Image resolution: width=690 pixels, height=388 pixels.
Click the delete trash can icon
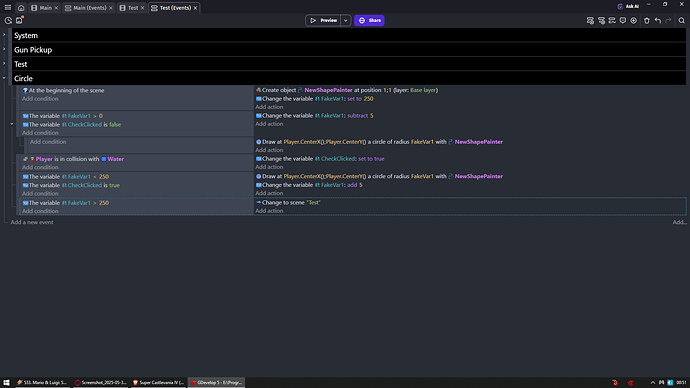[x=646, y=21]
